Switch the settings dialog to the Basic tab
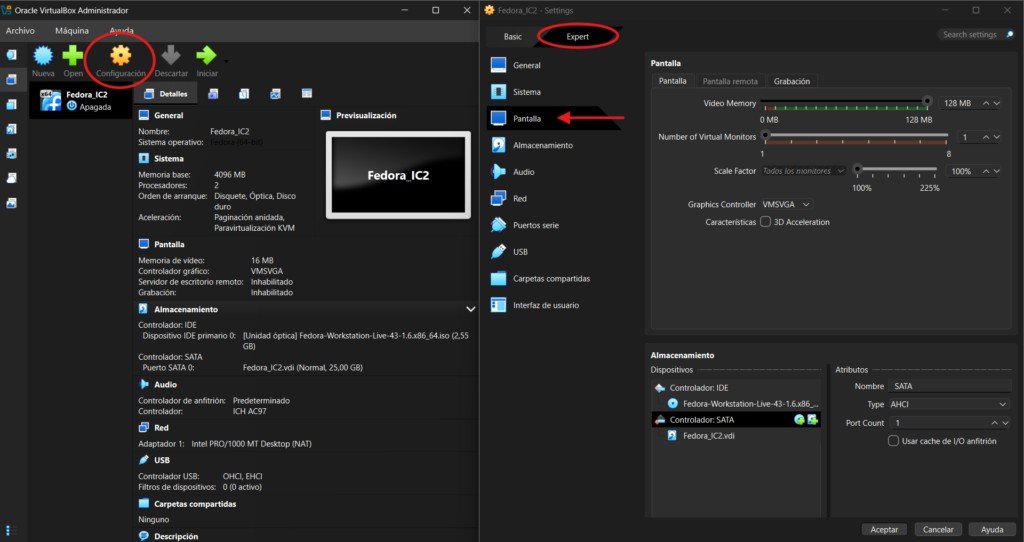The image size is (1024, 542). coord(513,37)
